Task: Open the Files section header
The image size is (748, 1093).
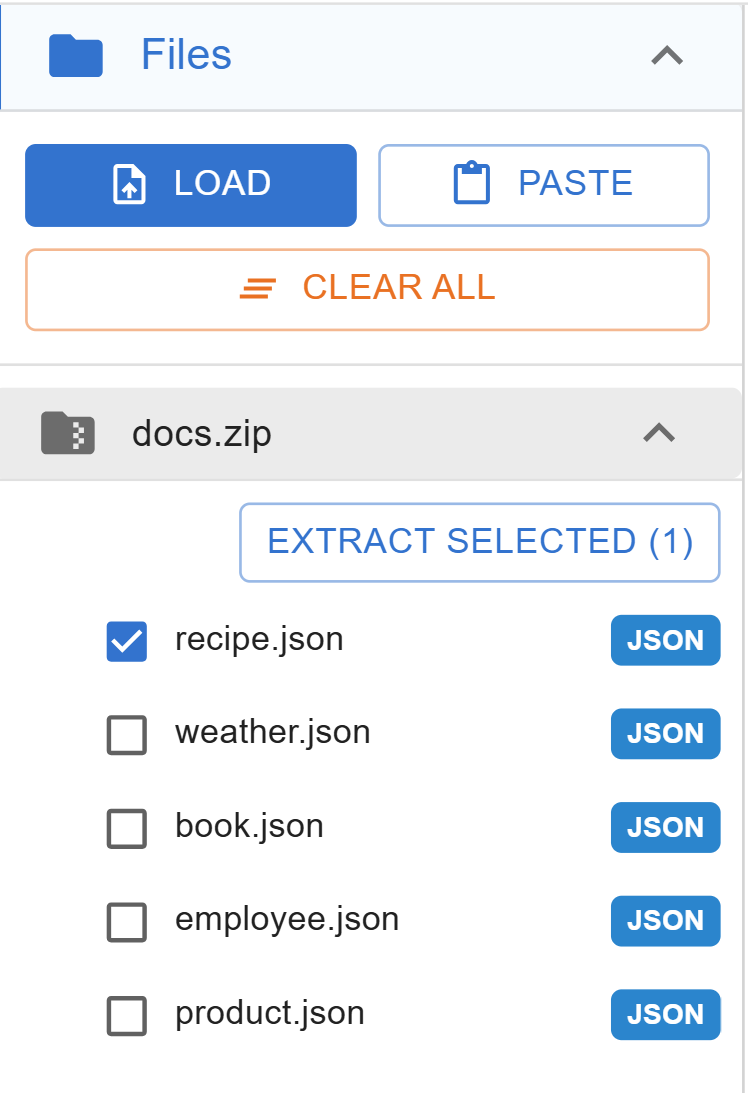Action: click(x=371, y=56)
